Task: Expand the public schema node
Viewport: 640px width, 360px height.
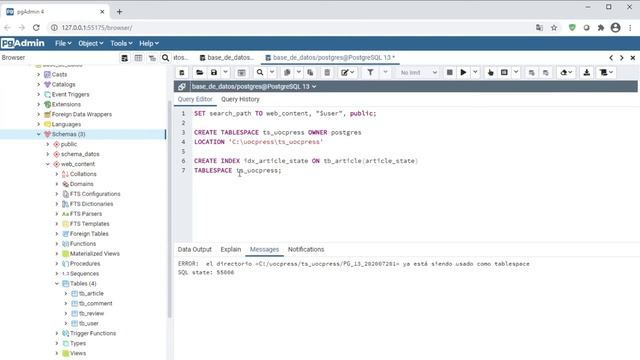Action: tap(48, 144)
